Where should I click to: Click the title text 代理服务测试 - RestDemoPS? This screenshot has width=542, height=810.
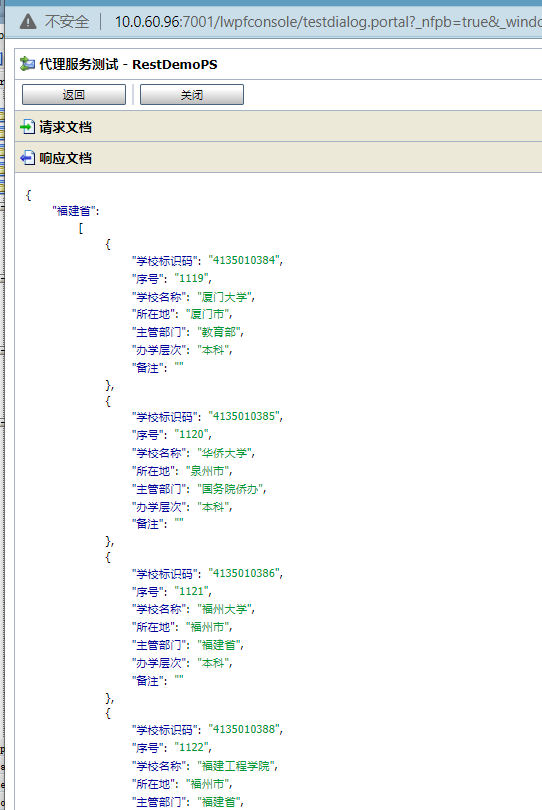(128, 65)
